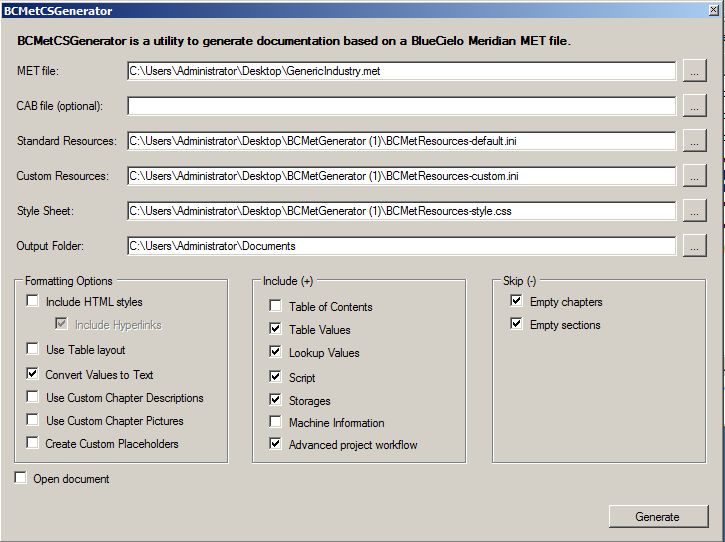Browse for Custom Resources file

click(694, 176)
